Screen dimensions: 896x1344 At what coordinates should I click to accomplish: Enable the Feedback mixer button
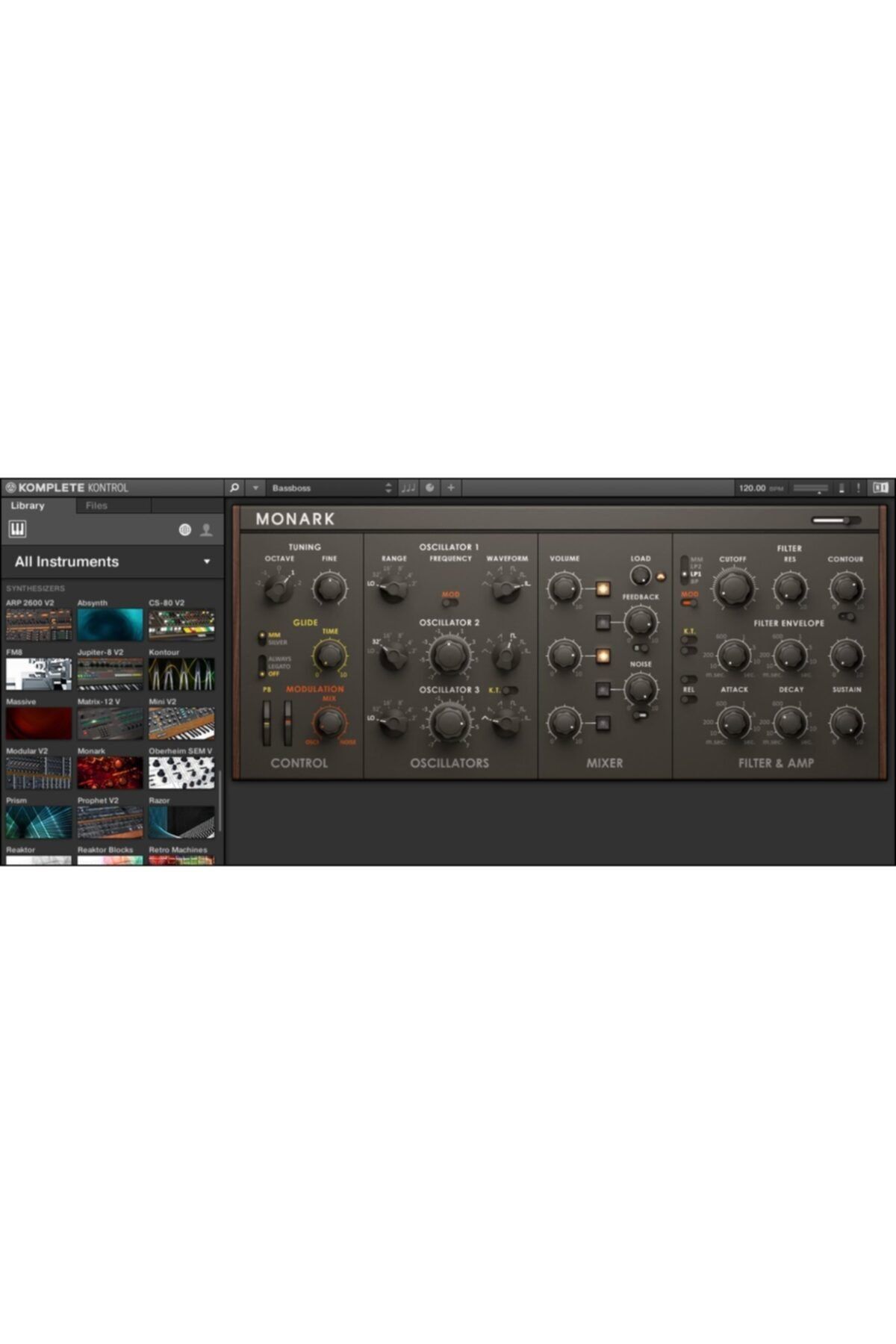pos(603,622)
